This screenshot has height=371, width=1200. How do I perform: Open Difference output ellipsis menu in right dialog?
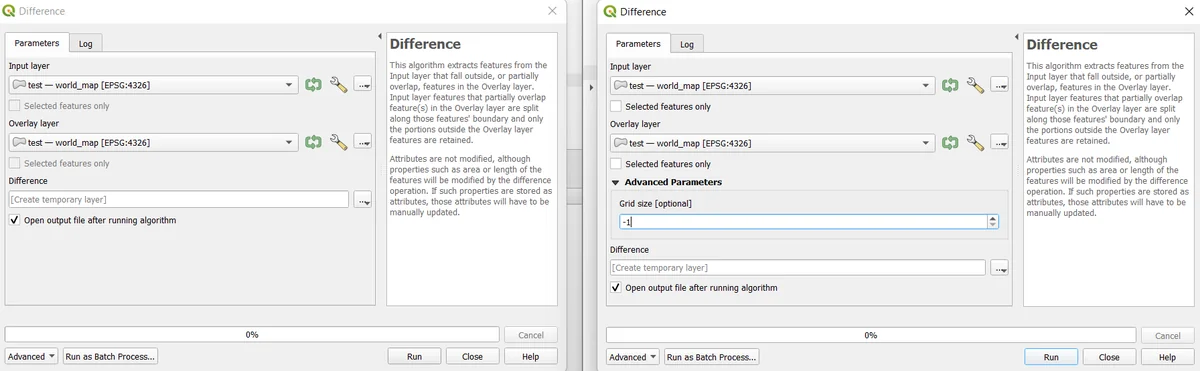coord(999,268)
